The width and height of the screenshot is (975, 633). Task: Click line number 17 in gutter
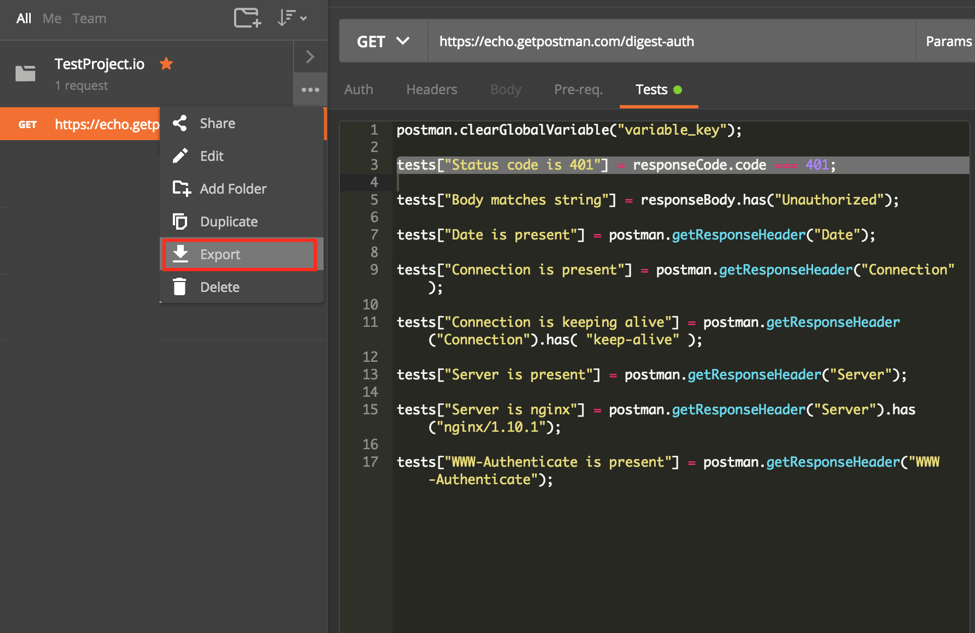point(370,462)
